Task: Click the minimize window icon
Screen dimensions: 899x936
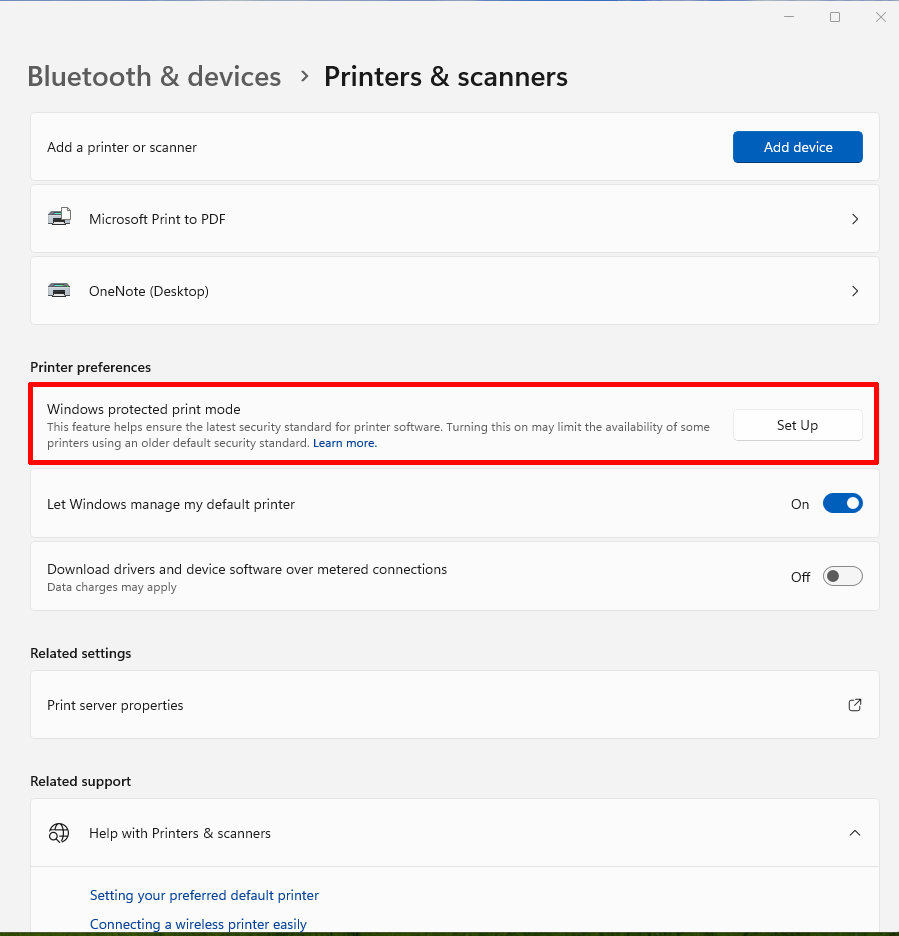Action: tap(789, 16)
